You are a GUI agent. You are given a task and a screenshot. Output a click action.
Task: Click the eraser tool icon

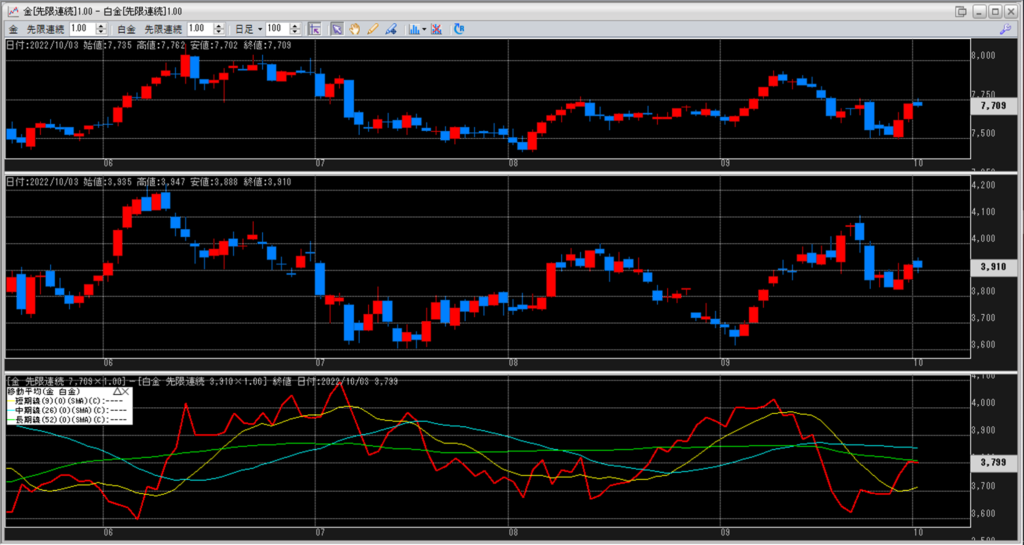[391, 29]
